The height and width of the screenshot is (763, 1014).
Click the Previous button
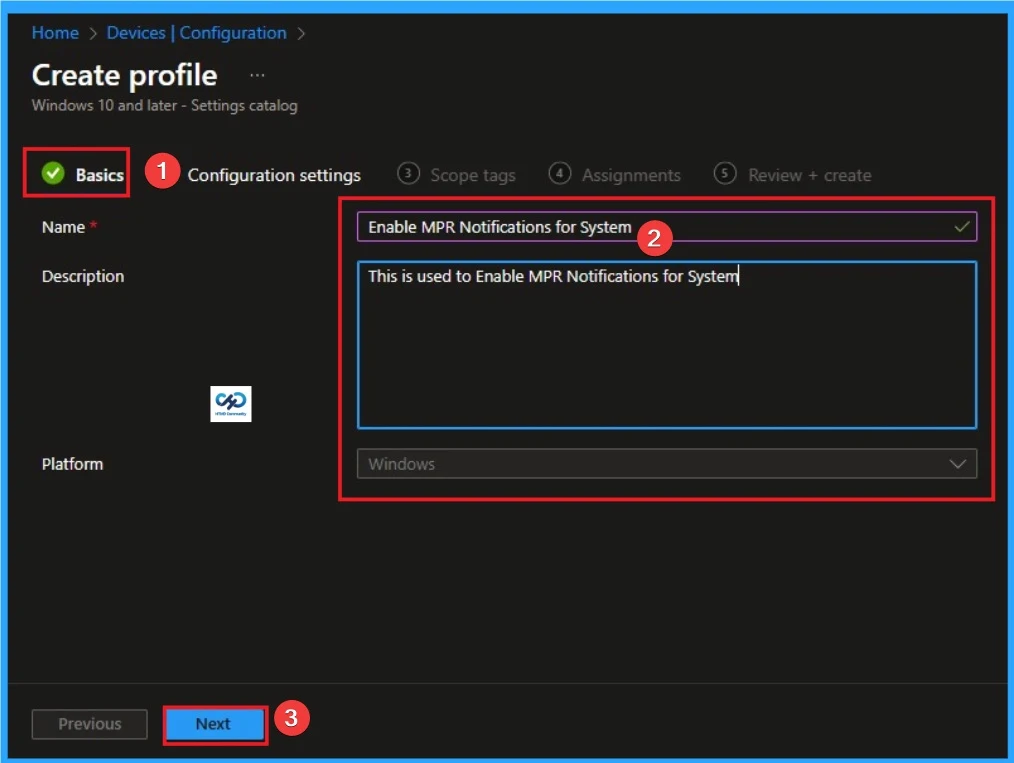click(x=89, y=724)
